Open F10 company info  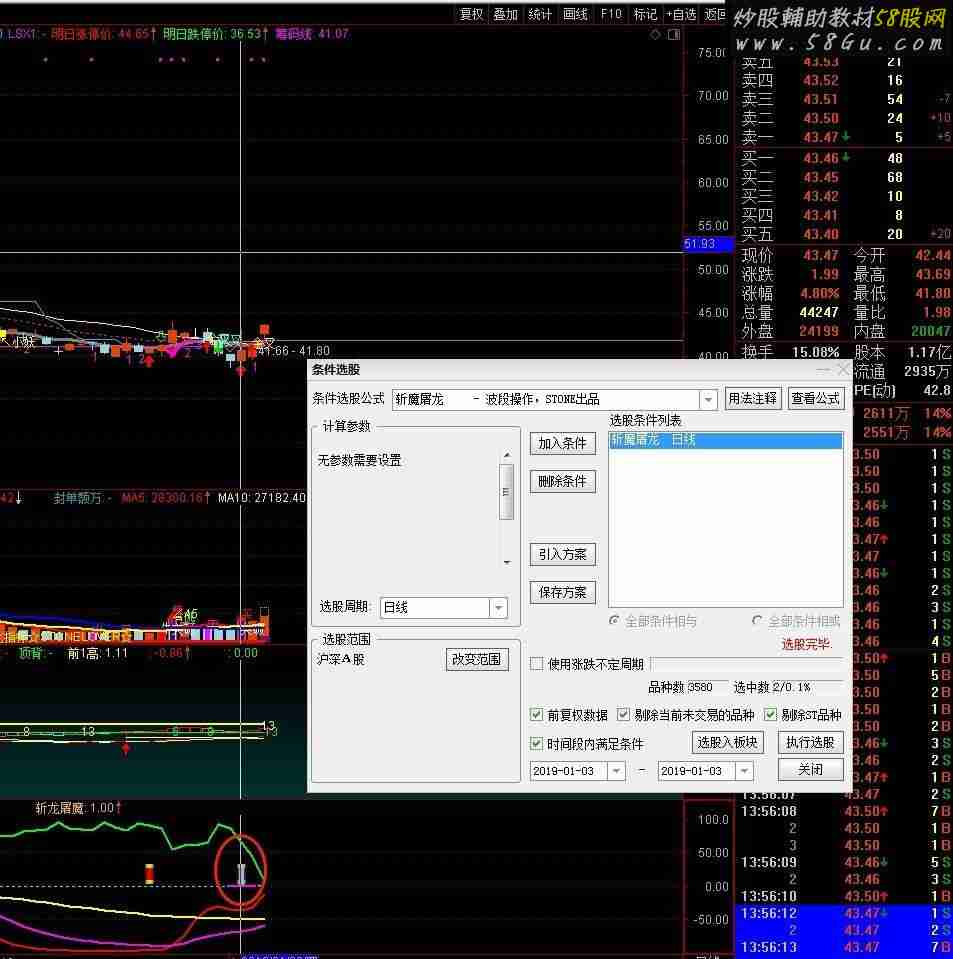(610, 14)
